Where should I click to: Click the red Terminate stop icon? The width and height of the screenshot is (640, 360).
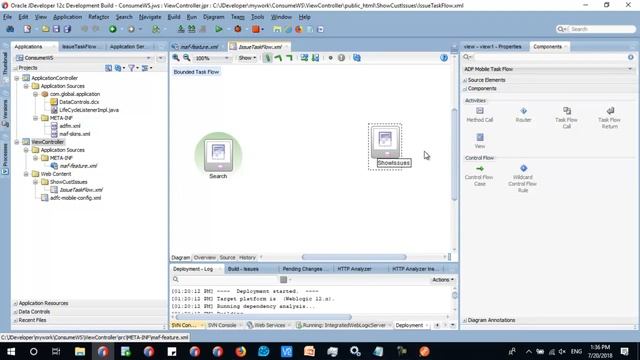pos(256,29)
